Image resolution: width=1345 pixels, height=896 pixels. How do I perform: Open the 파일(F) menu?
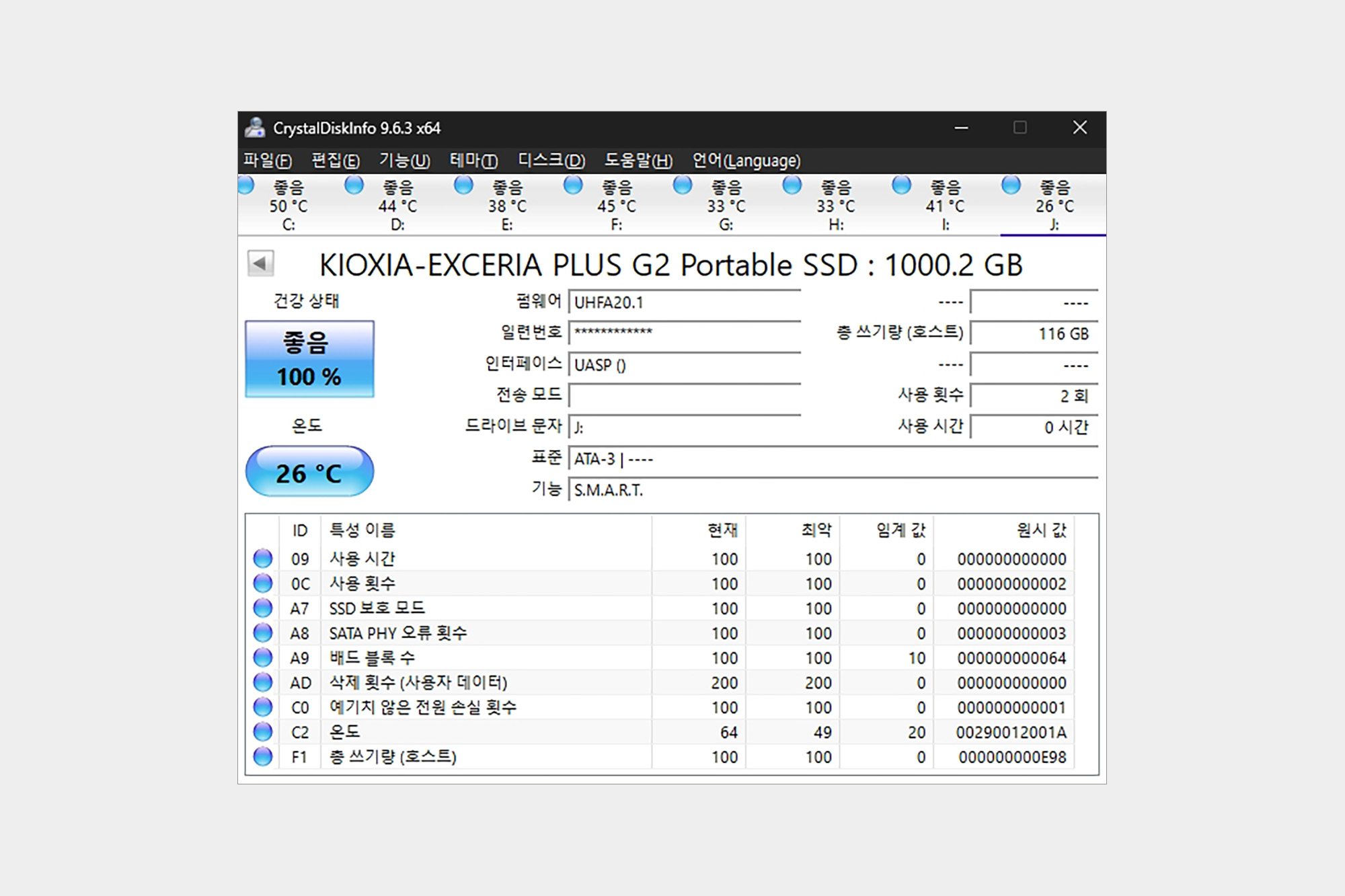pos(267,161)
